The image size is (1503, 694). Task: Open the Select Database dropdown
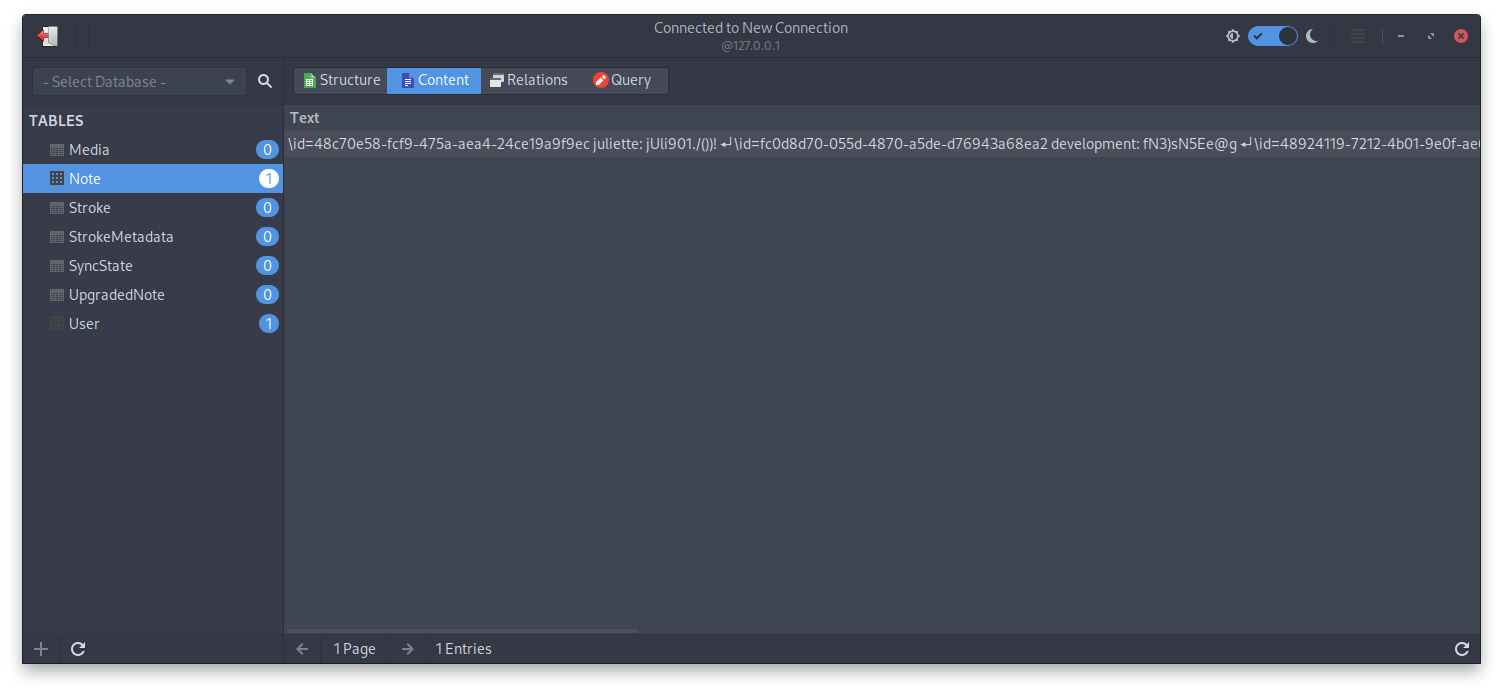pos(139,82)
